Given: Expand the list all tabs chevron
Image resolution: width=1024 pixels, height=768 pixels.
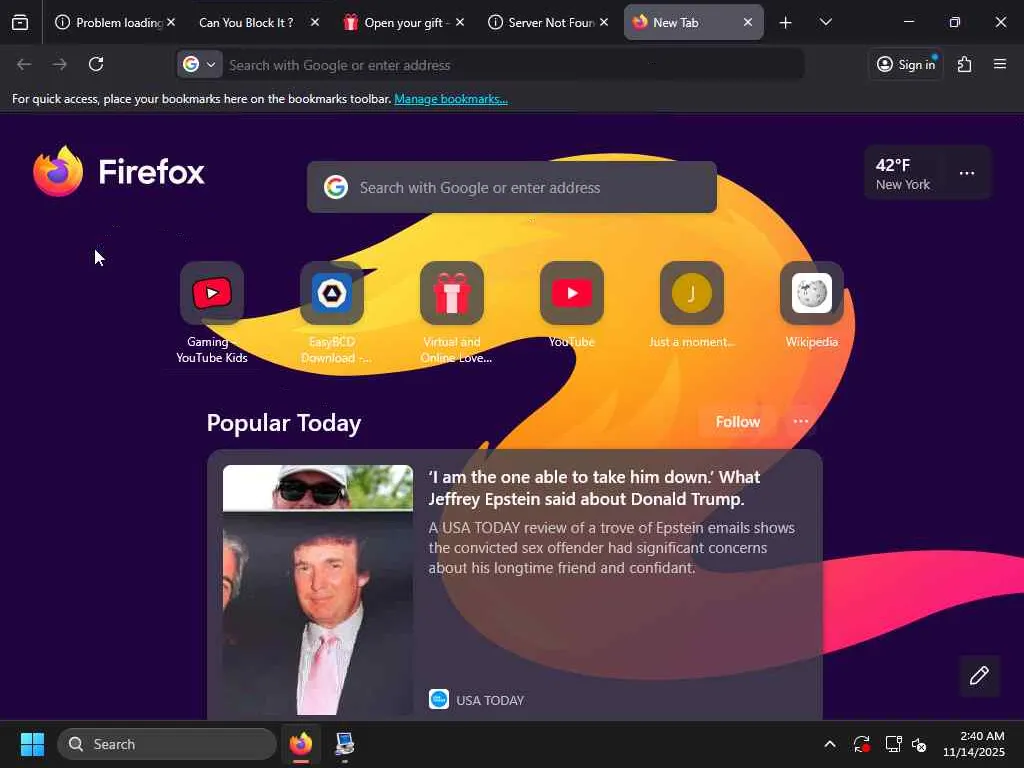Looking at the screenshot, I should [825, 23].
